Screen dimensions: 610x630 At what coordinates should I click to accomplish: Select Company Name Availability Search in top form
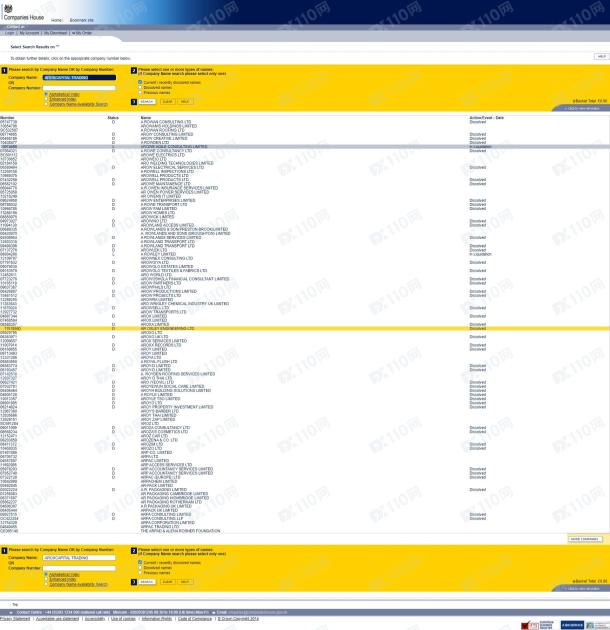pyautogui.click(x=46, y=104)
